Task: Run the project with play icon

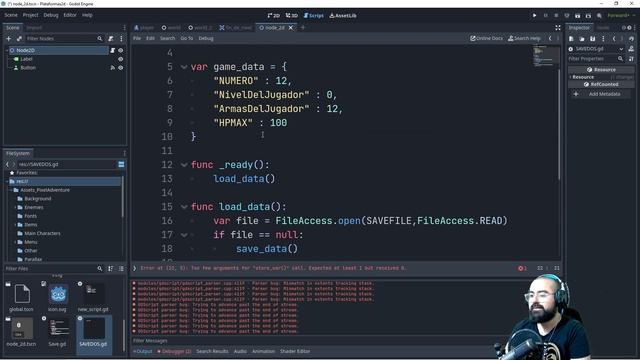Action: point(534,16)
